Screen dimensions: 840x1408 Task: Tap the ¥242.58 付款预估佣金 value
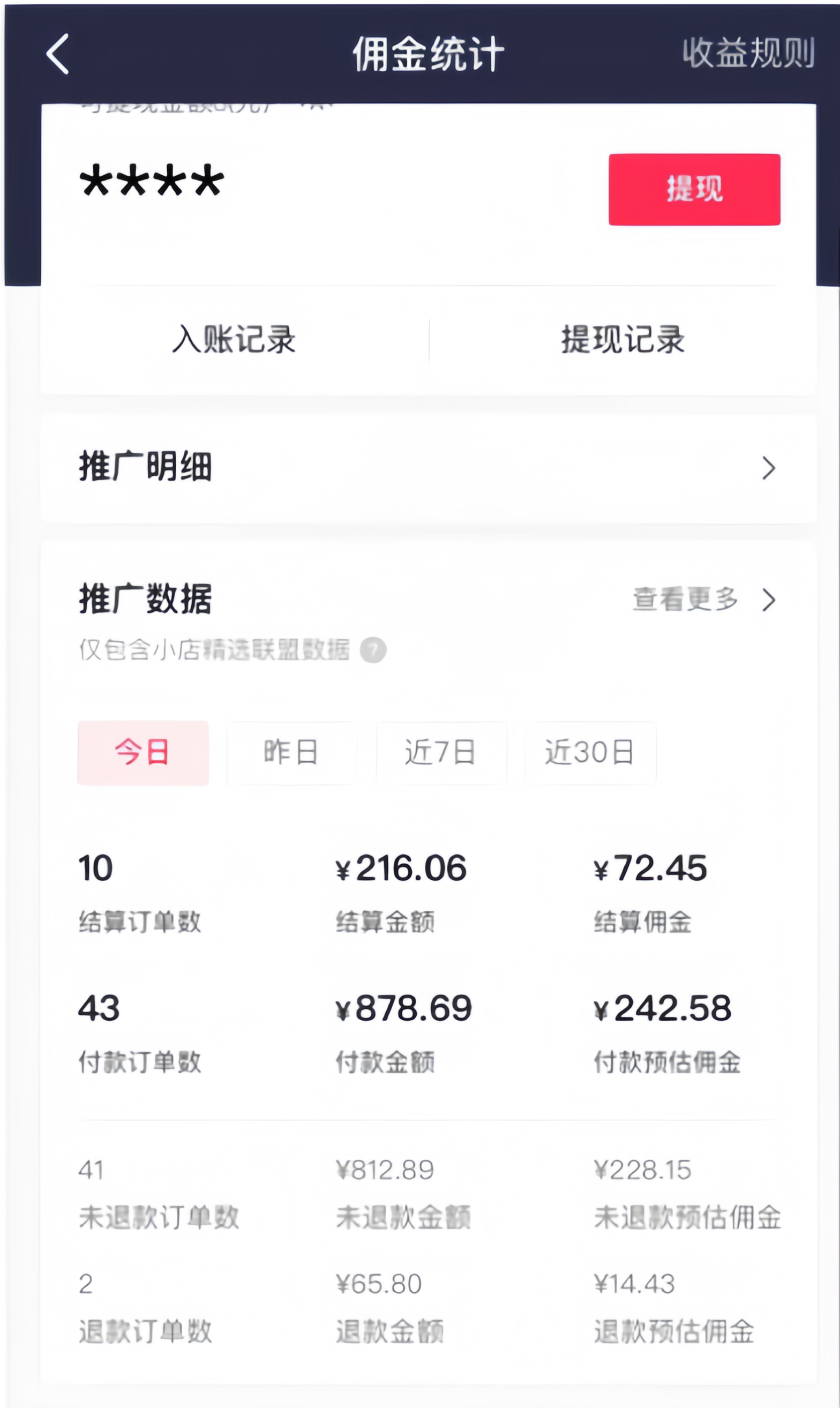pyautogui.click(x=662, y=1008)
